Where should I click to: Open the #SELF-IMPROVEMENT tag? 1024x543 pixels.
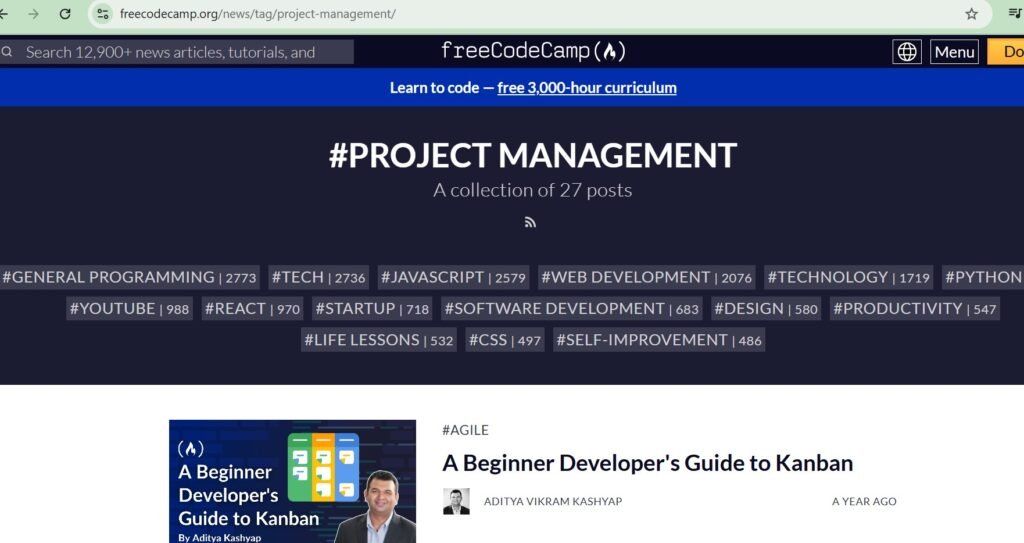pos(659,340)
